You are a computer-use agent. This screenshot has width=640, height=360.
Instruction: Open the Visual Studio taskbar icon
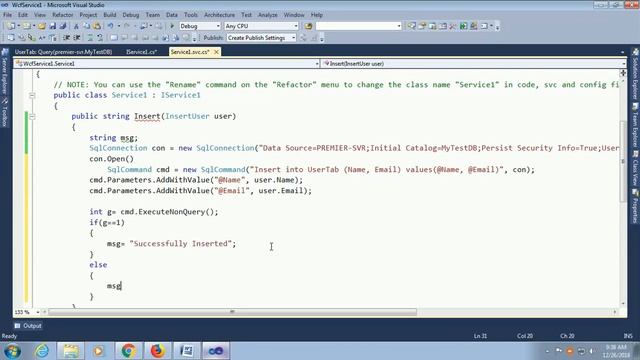pos(216,351)
